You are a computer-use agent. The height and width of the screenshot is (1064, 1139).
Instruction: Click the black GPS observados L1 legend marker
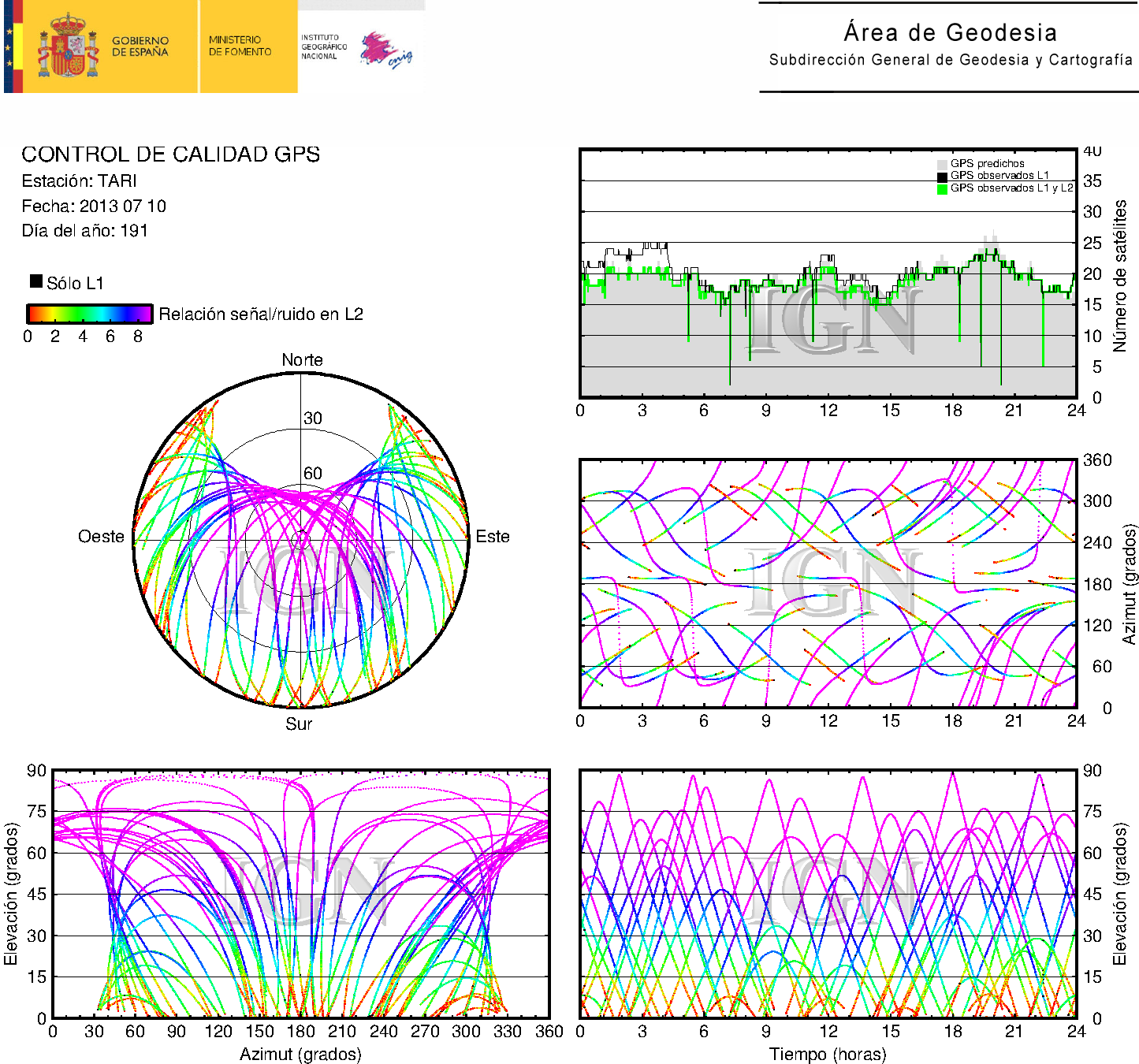tap(942, 176)
